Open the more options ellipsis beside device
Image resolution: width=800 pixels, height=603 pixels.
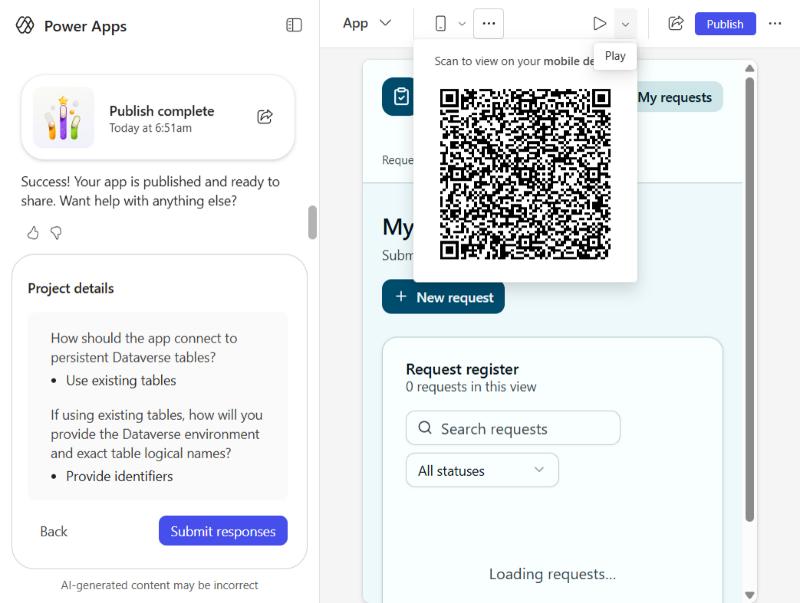click(x=488, y=23)
